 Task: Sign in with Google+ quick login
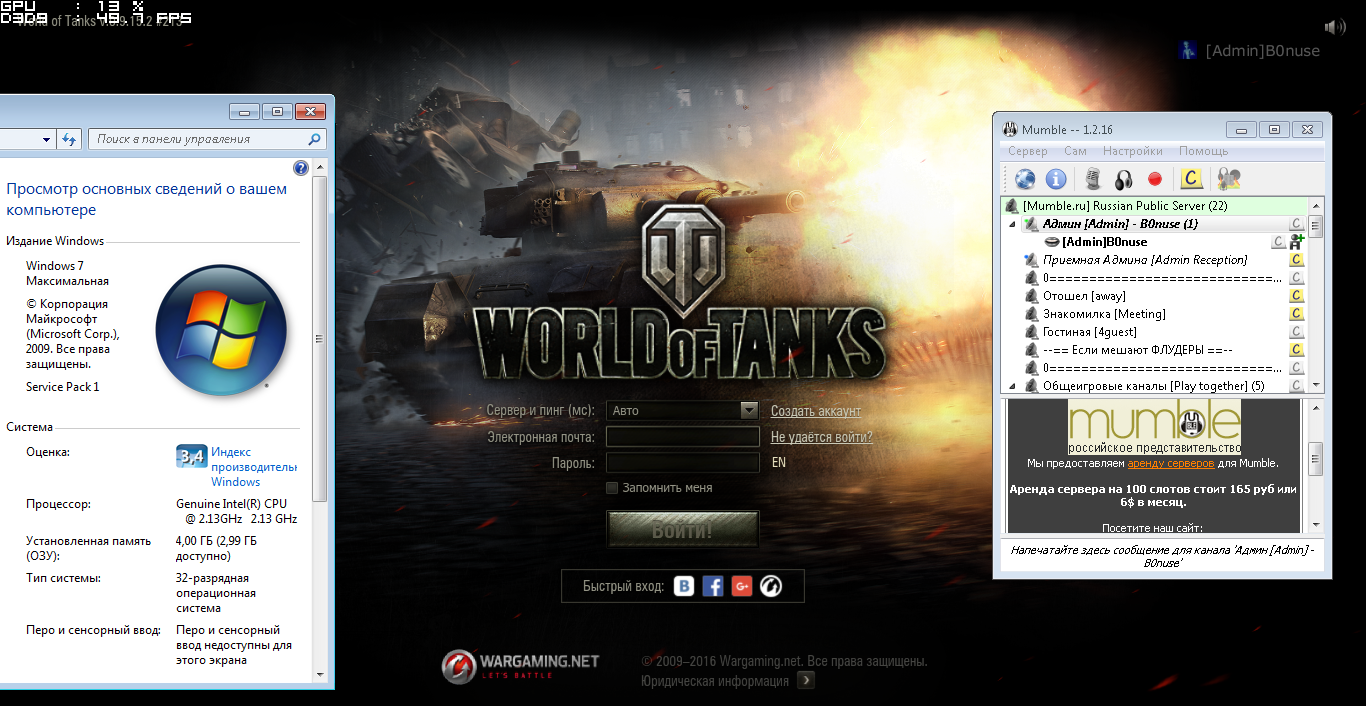coord(741,586)
